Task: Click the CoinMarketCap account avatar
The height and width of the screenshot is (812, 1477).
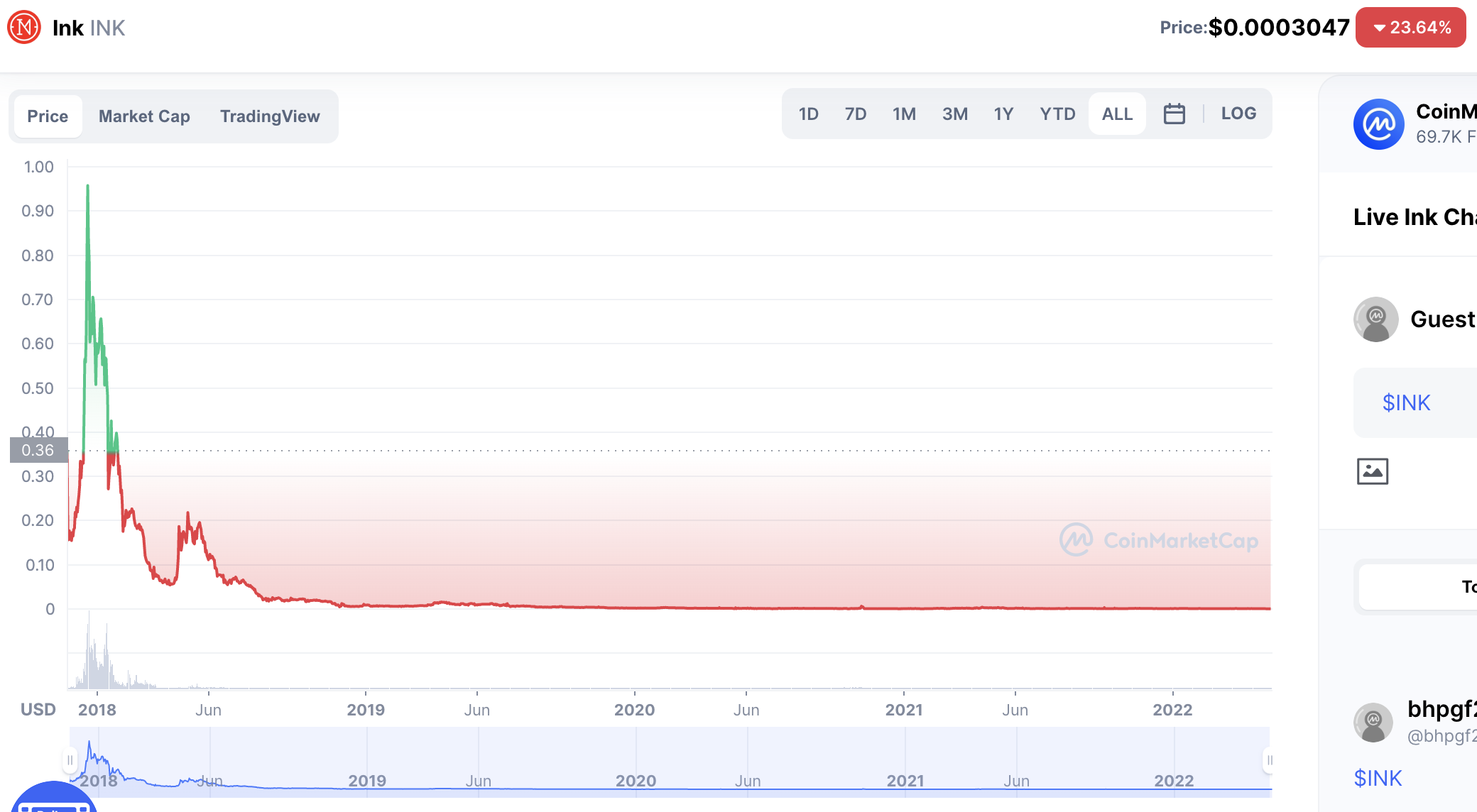Action: 1378,124
